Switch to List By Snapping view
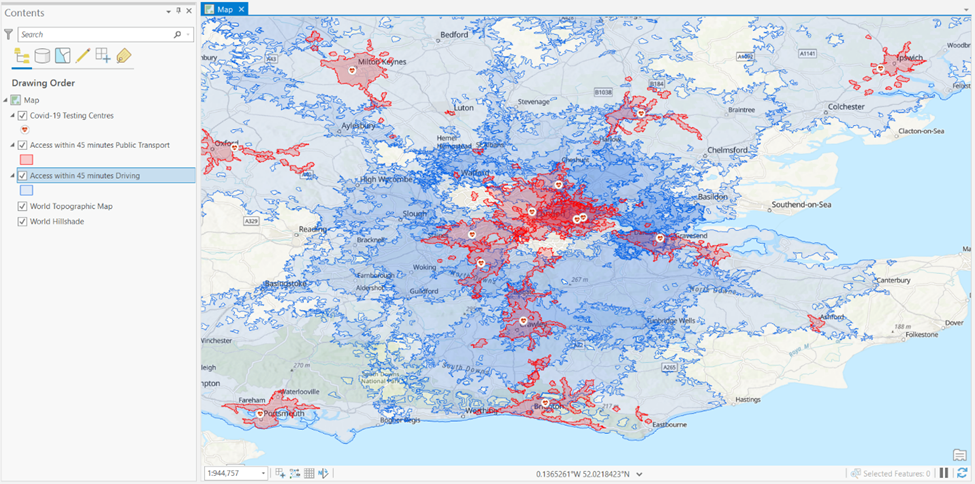This screenshot has width=975, height=484. click(103, 56)
